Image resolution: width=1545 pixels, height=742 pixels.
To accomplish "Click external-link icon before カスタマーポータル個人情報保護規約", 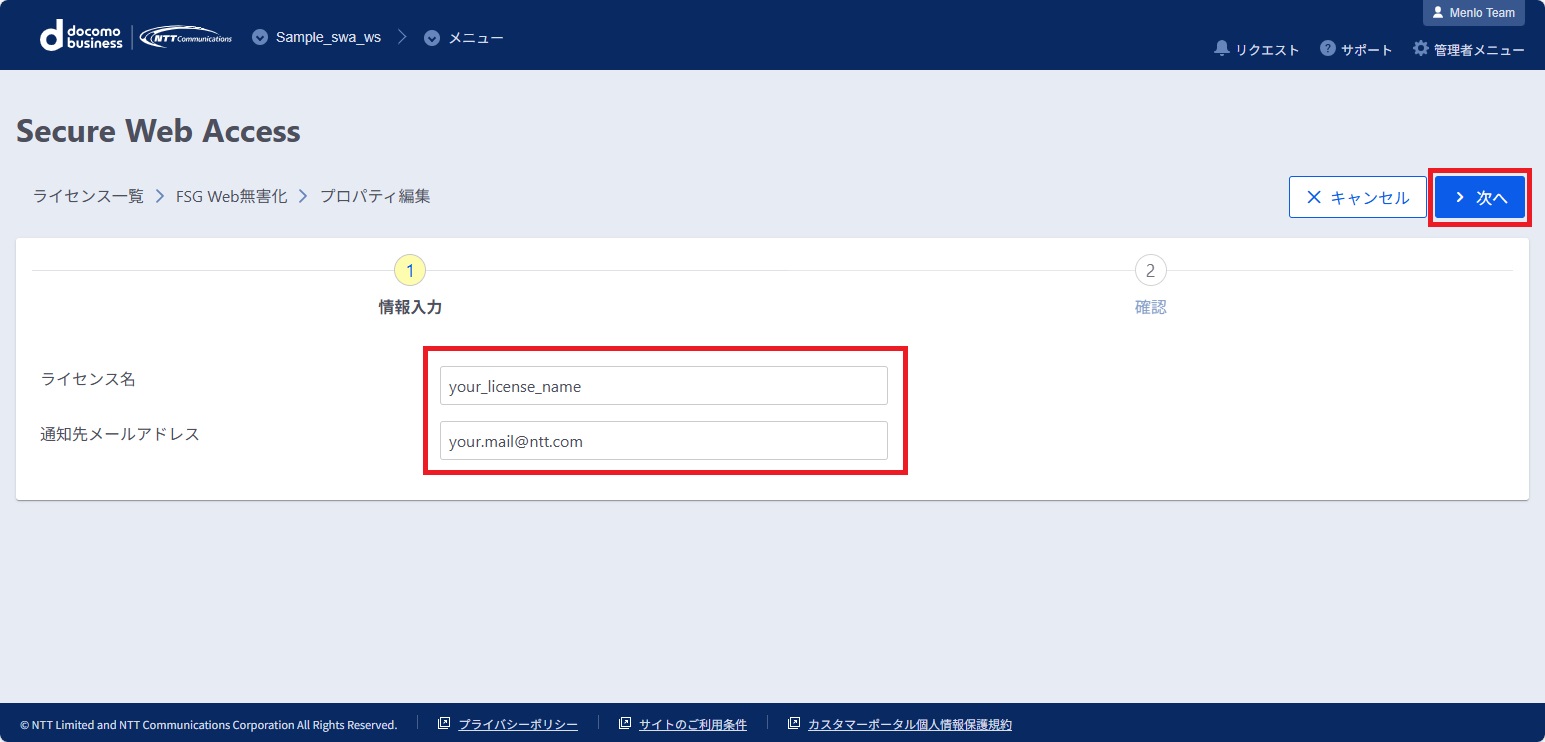I will (x=794, y=723).
